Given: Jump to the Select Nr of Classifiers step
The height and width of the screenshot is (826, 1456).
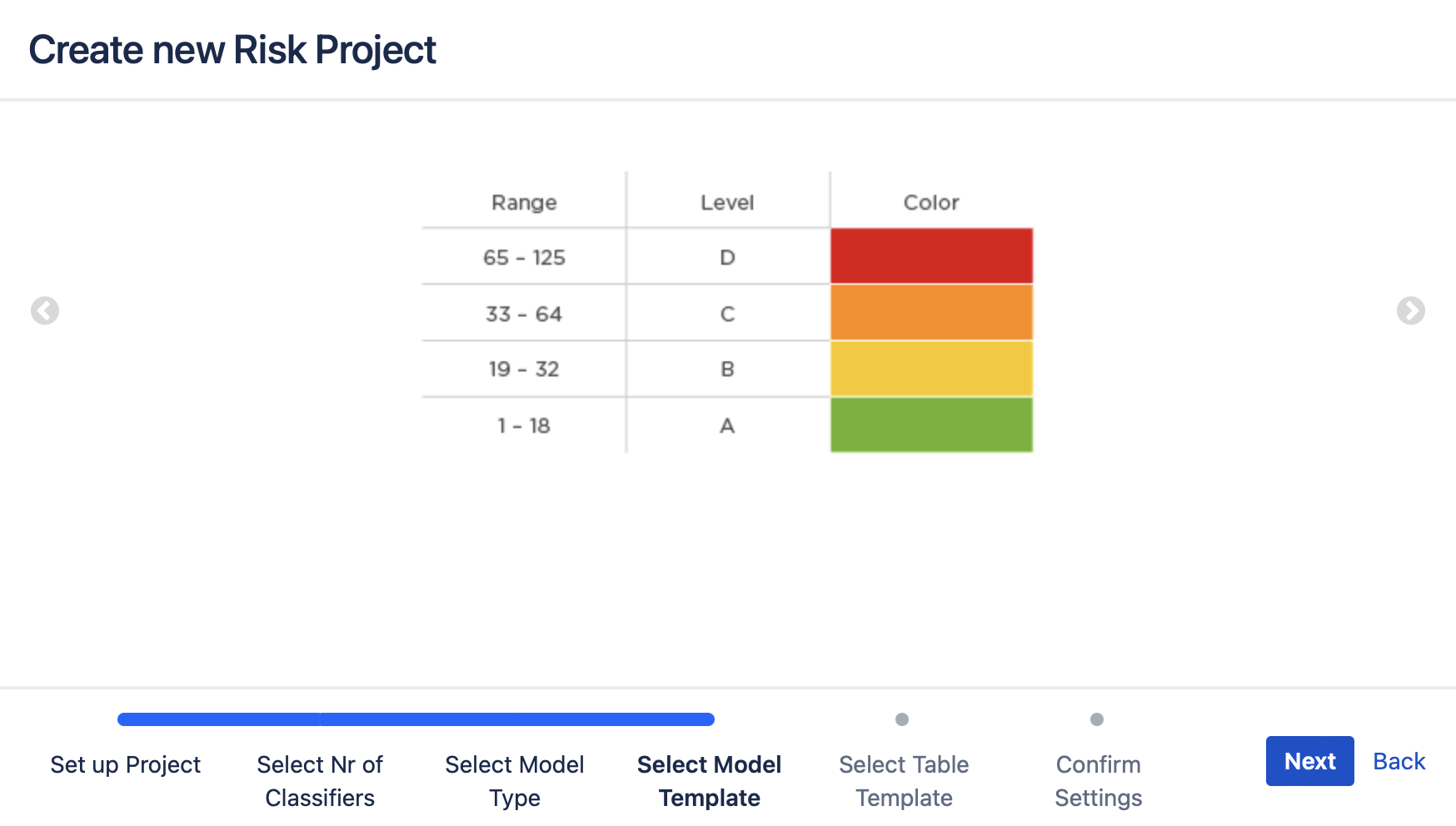Looking at the screenshot, I should click(x=319, y=781).
